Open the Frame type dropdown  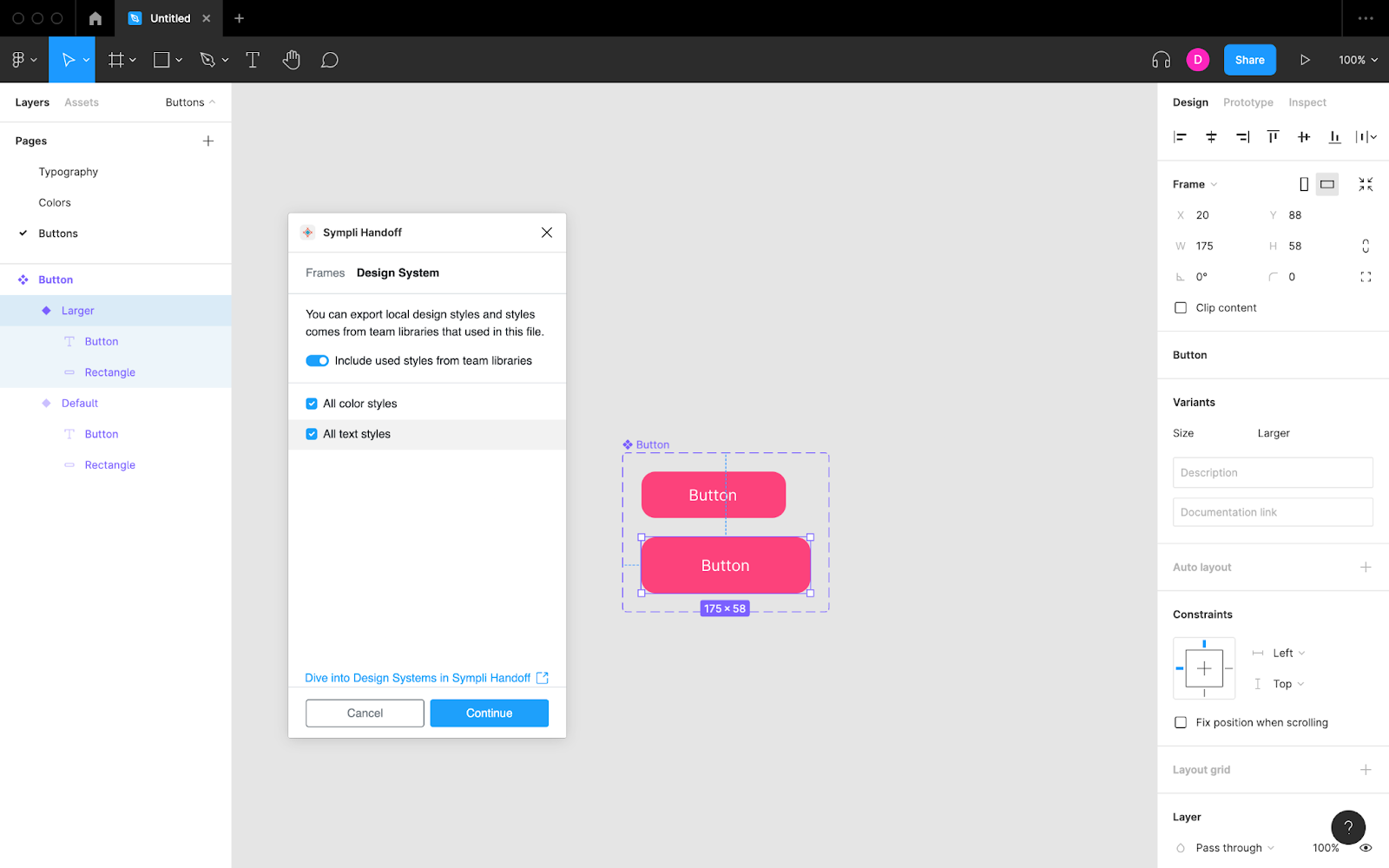click(1195, 184)
